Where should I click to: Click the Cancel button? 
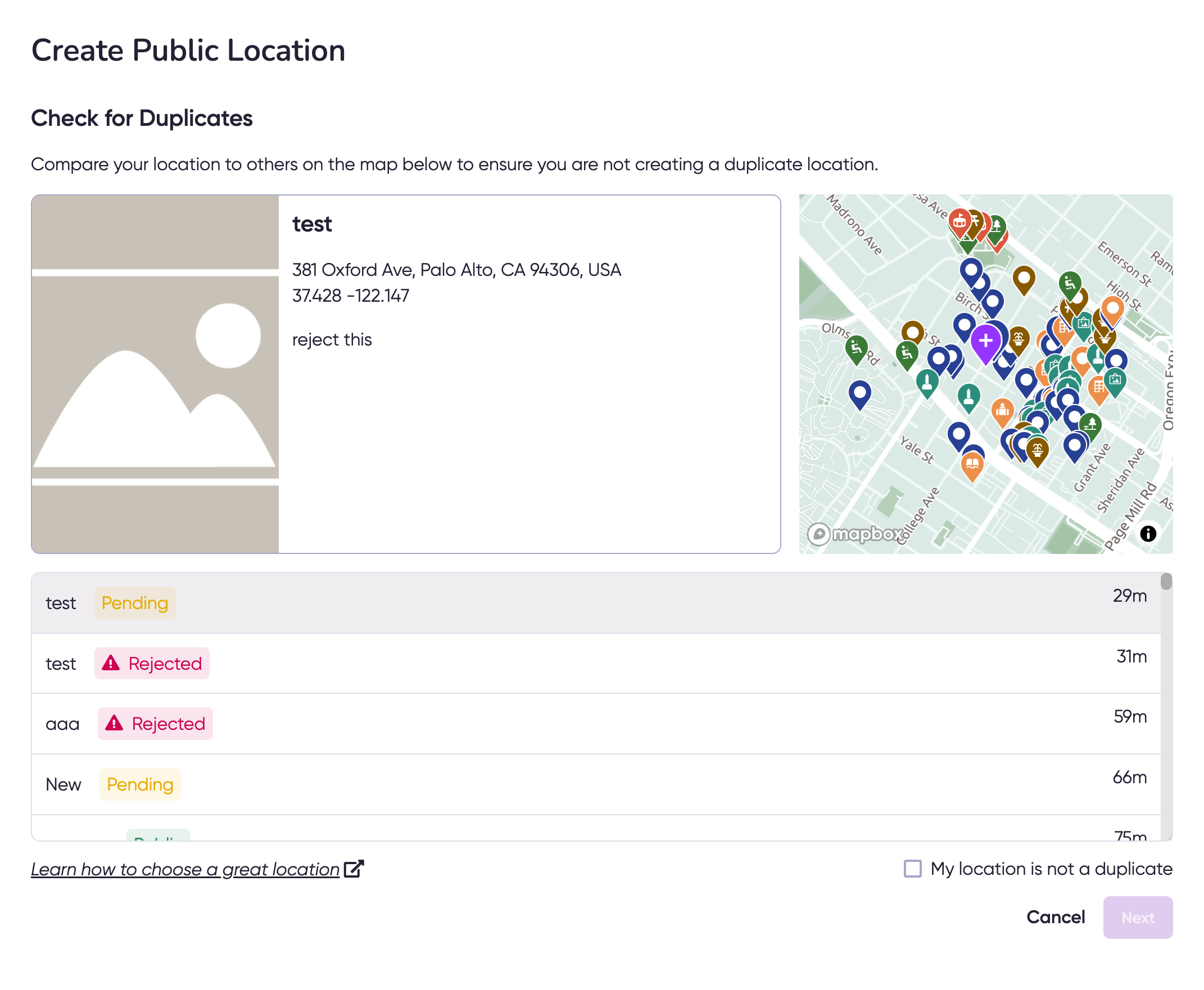[1056, 917]
